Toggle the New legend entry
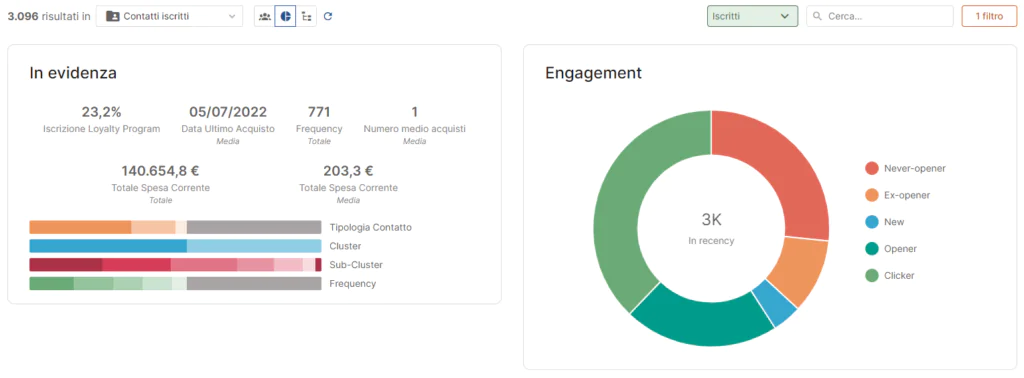 (885, 222)
